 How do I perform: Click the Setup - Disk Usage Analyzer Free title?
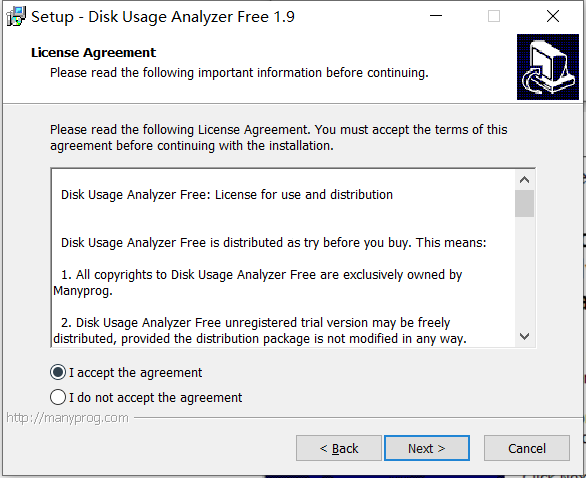[x=163, y=17]
